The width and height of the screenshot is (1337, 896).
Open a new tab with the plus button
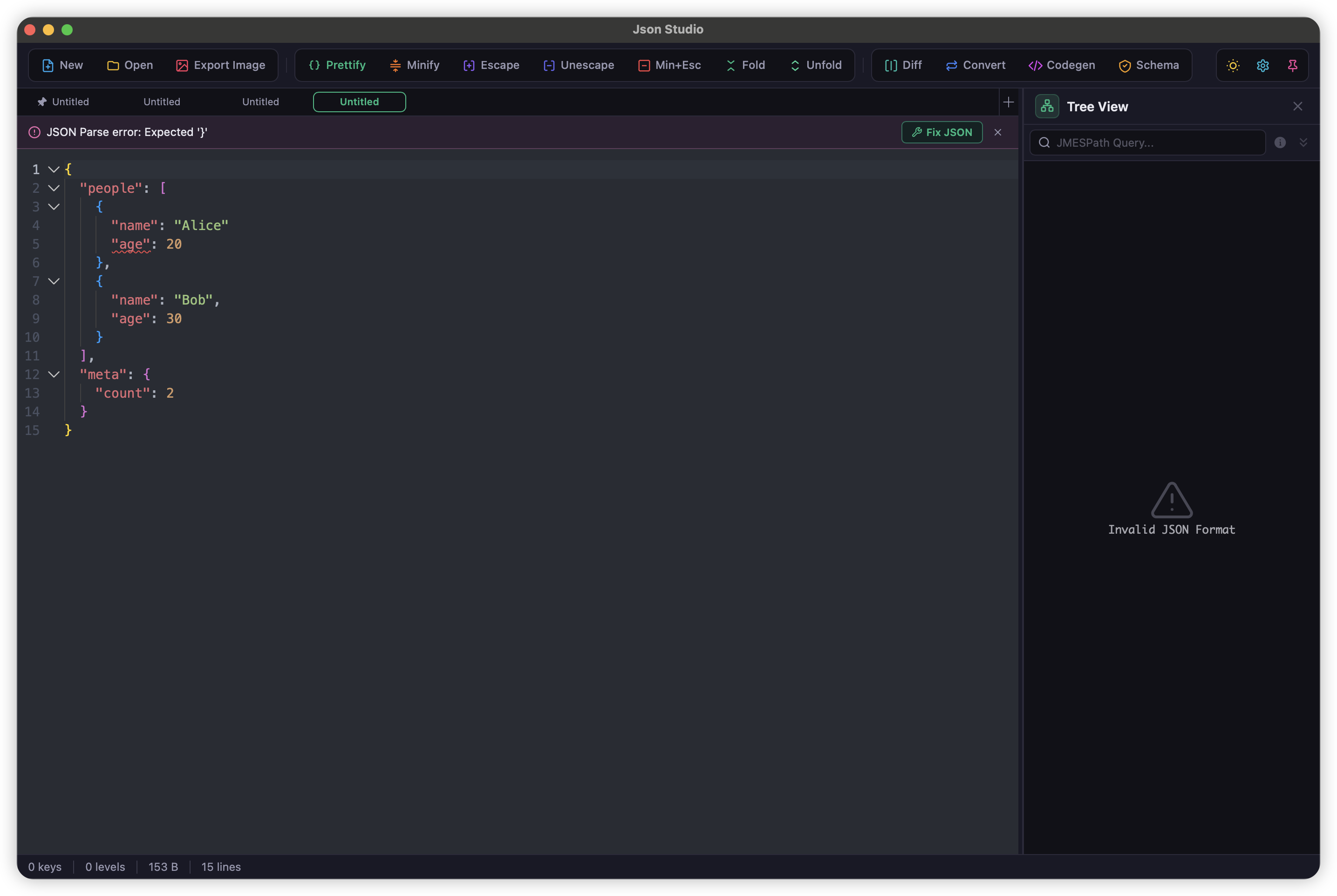(1008, 102)
